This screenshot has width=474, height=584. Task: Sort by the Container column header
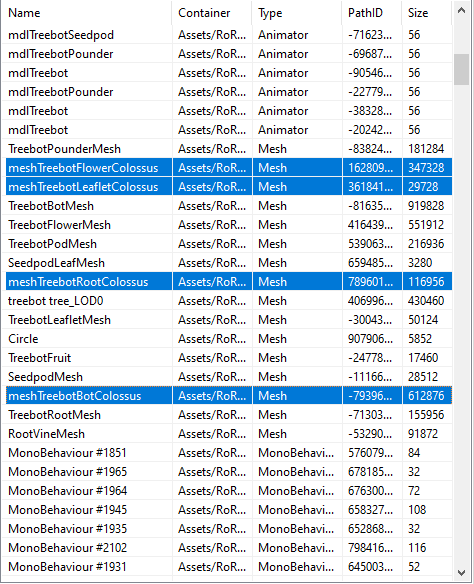pyautogui.click(x=212, y=13)
